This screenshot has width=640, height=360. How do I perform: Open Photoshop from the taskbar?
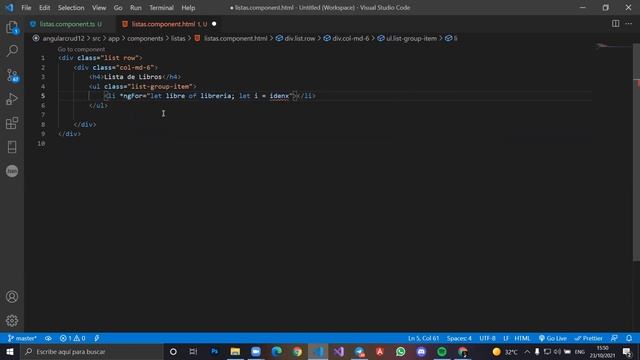[x=214, y=351]
